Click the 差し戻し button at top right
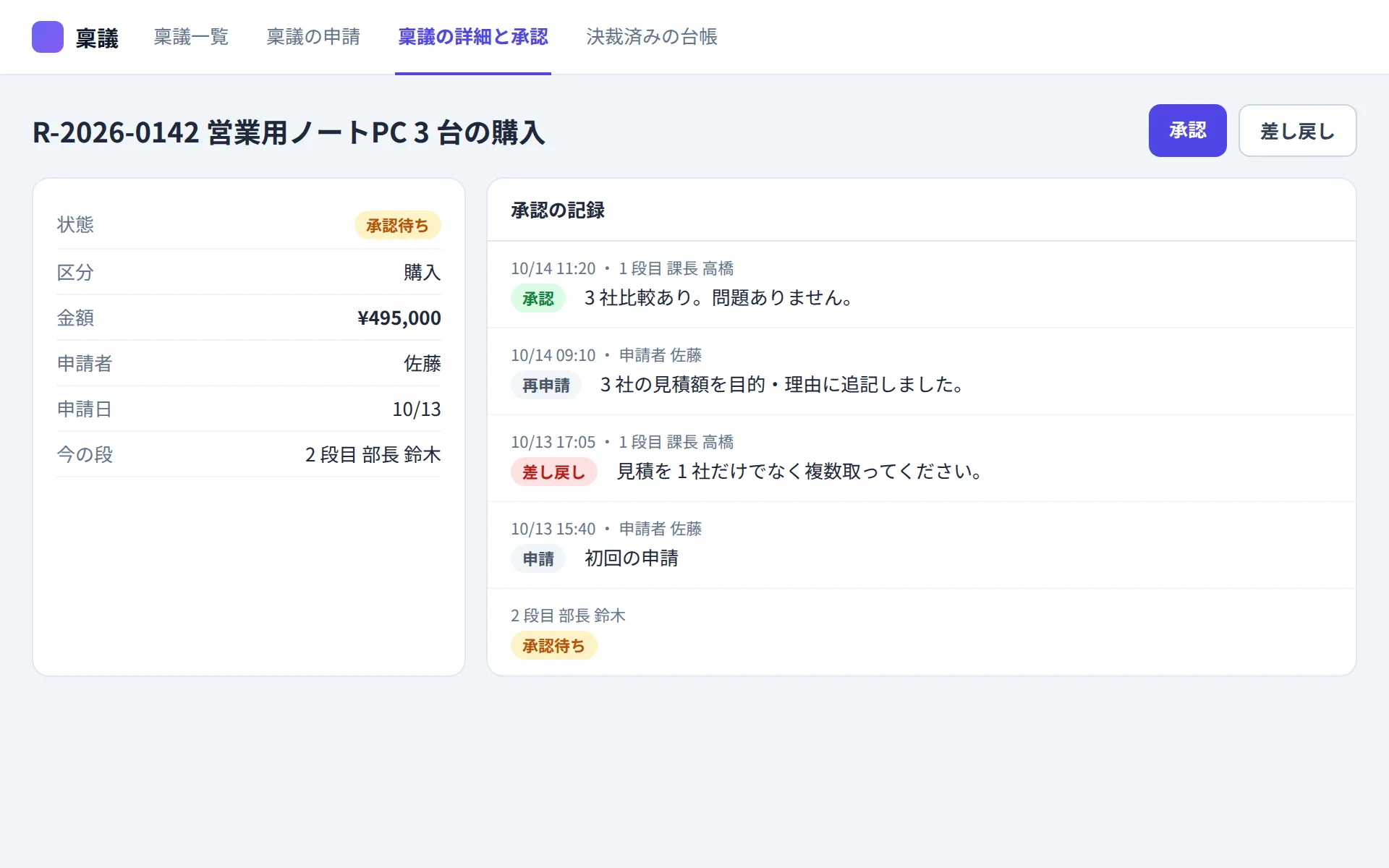This screenshot has width=1389, height=868. (1297, 130)
